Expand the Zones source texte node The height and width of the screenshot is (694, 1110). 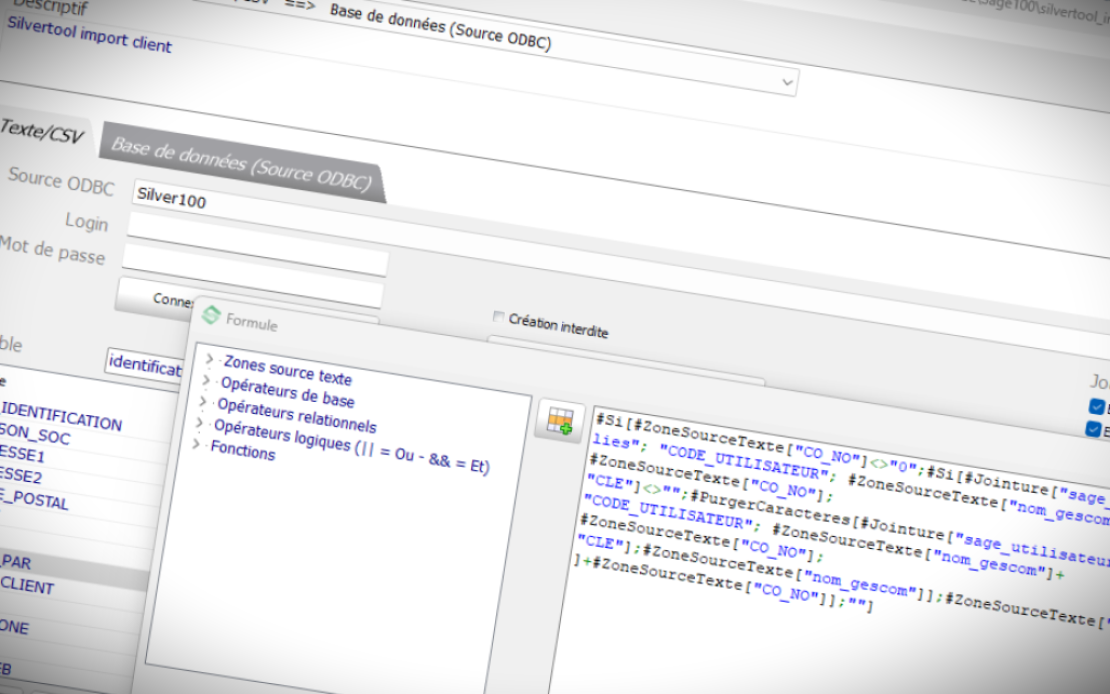coord(209,358)
